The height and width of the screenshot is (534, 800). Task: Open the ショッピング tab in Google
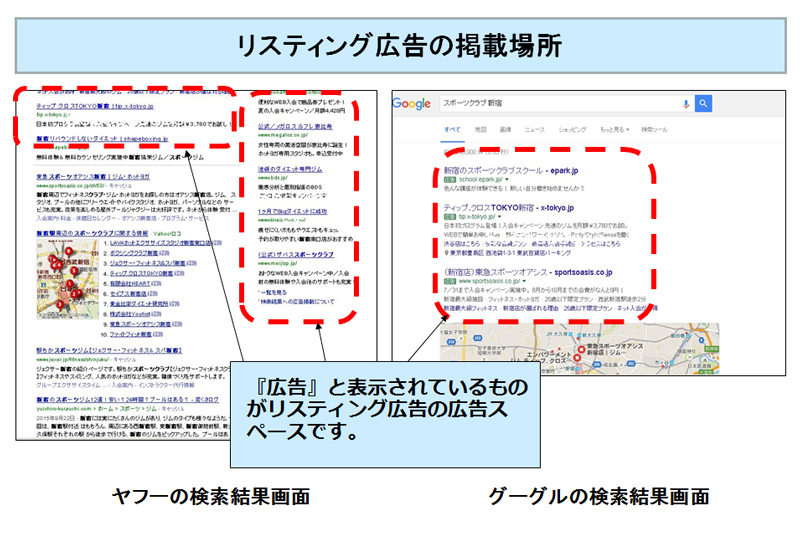[572, 130]
